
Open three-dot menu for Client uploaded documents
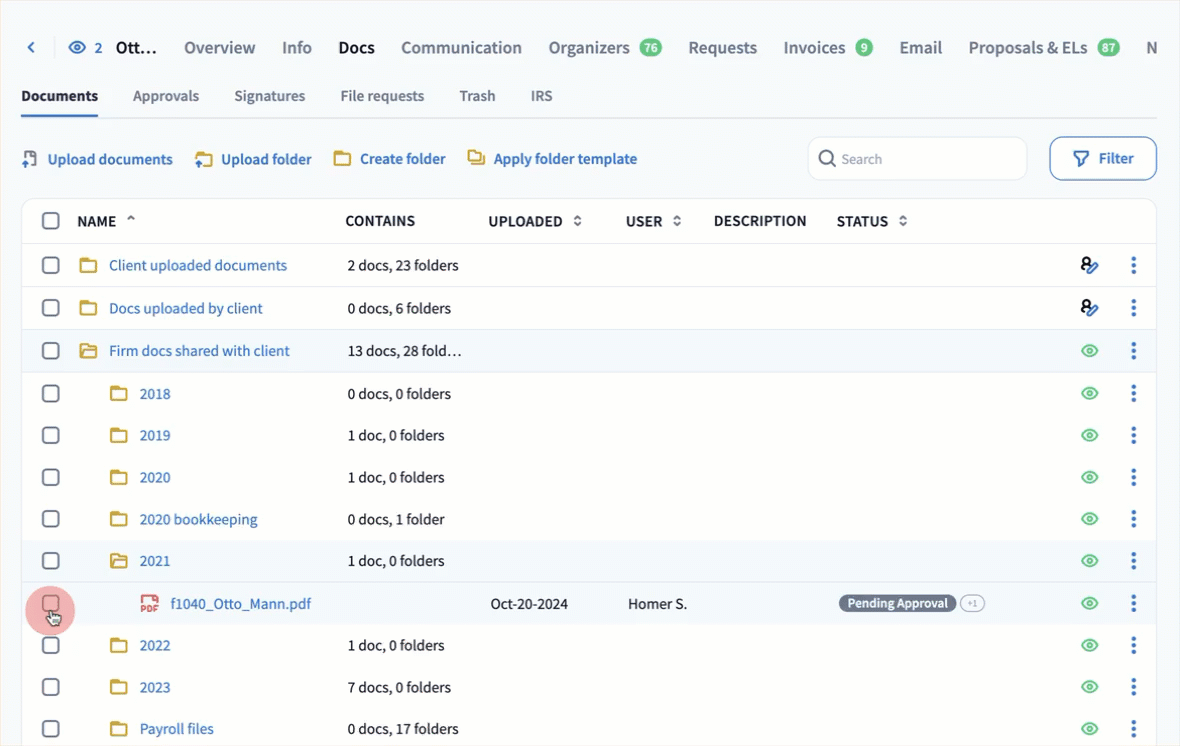1133,265
